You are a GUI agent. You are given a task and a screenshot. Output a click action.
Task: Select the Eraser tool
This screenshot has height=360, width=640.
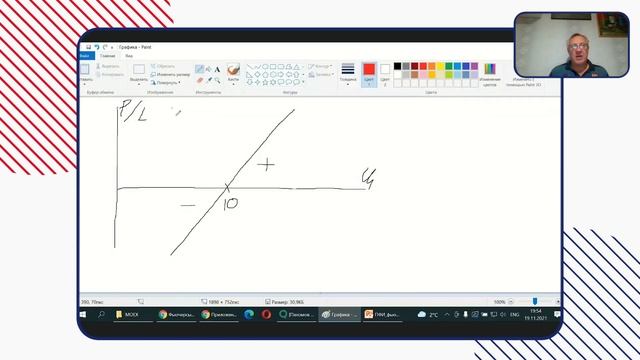[x=200, y=80]
